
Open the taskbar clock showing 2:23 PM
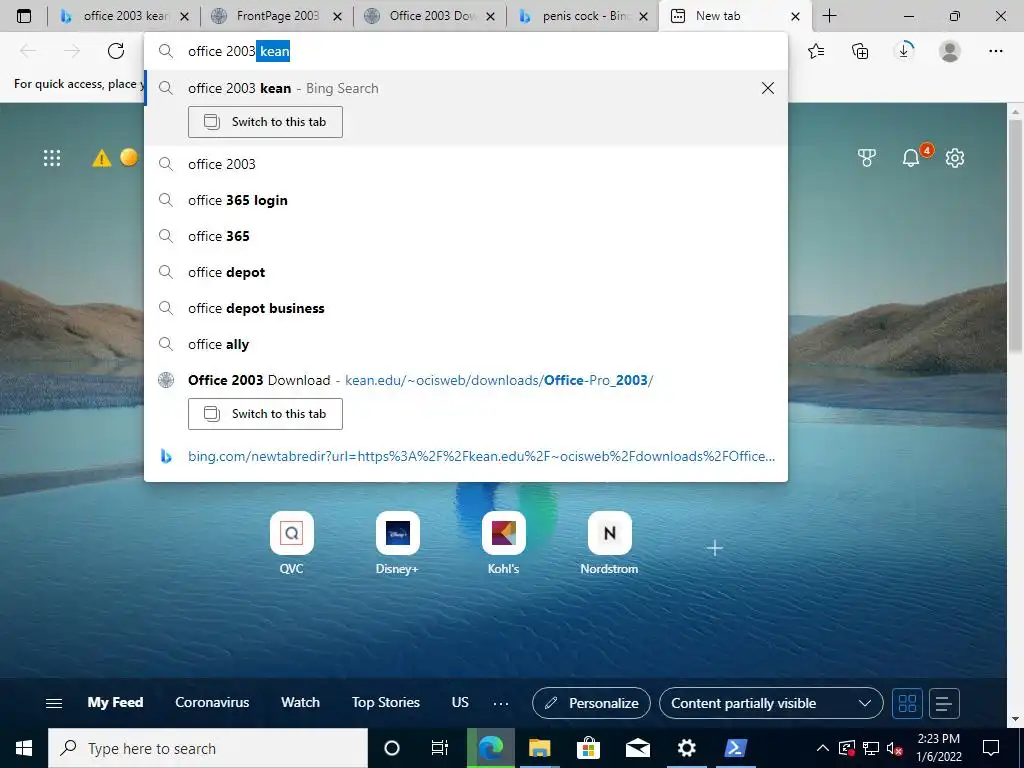(x=938, y=748)
